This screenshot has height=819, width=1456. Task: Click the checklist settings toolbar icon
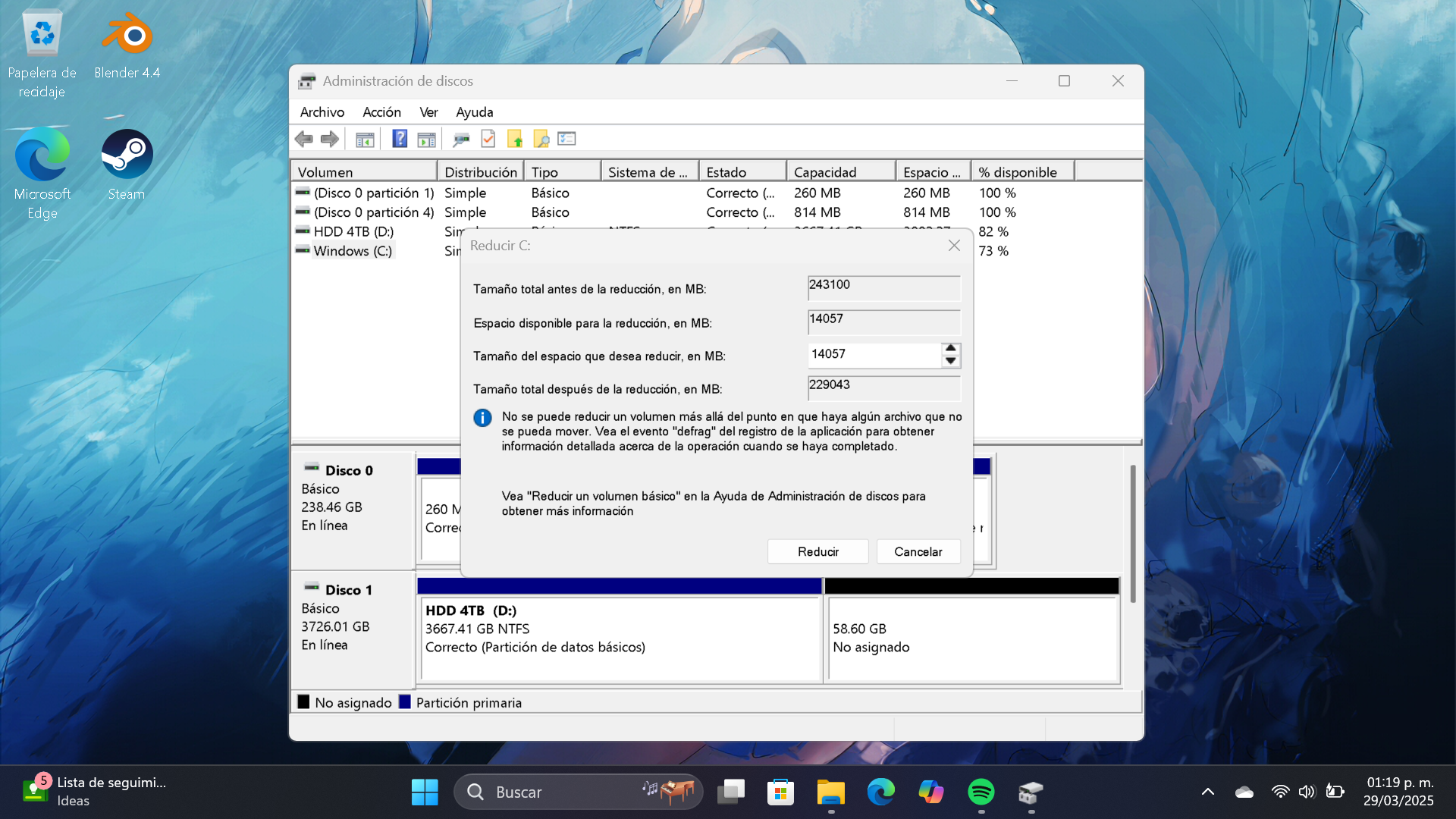coord(566,139)
